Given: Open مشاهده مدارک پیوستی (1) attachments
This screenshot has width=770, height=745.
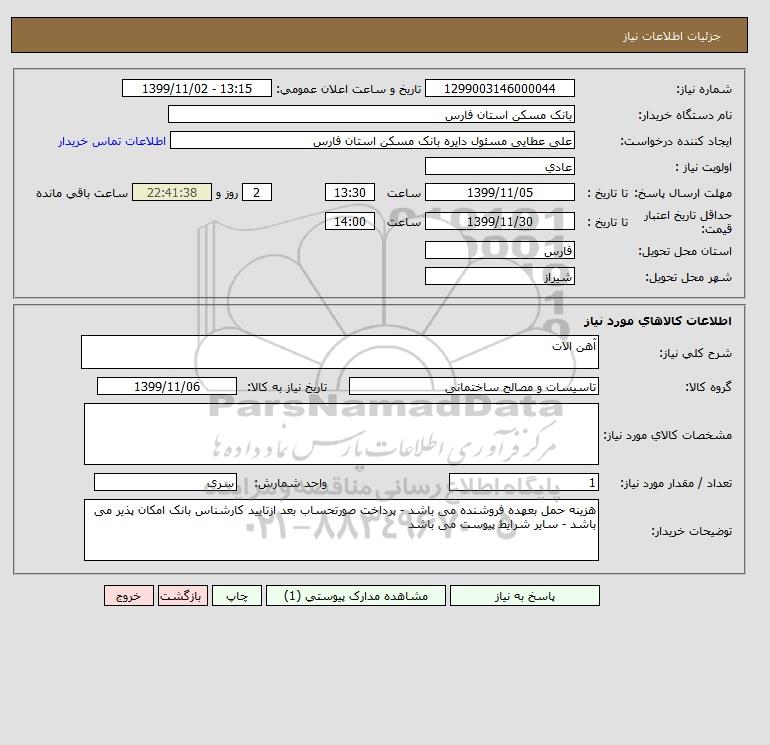Looking at the screenshot, I should tap(356, 595).
